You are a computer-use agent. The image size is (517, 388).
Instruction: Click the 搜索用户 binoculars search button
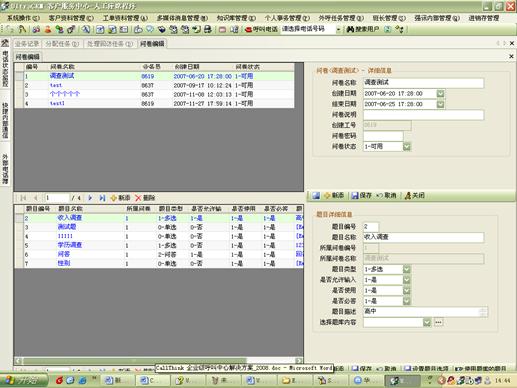362,29
